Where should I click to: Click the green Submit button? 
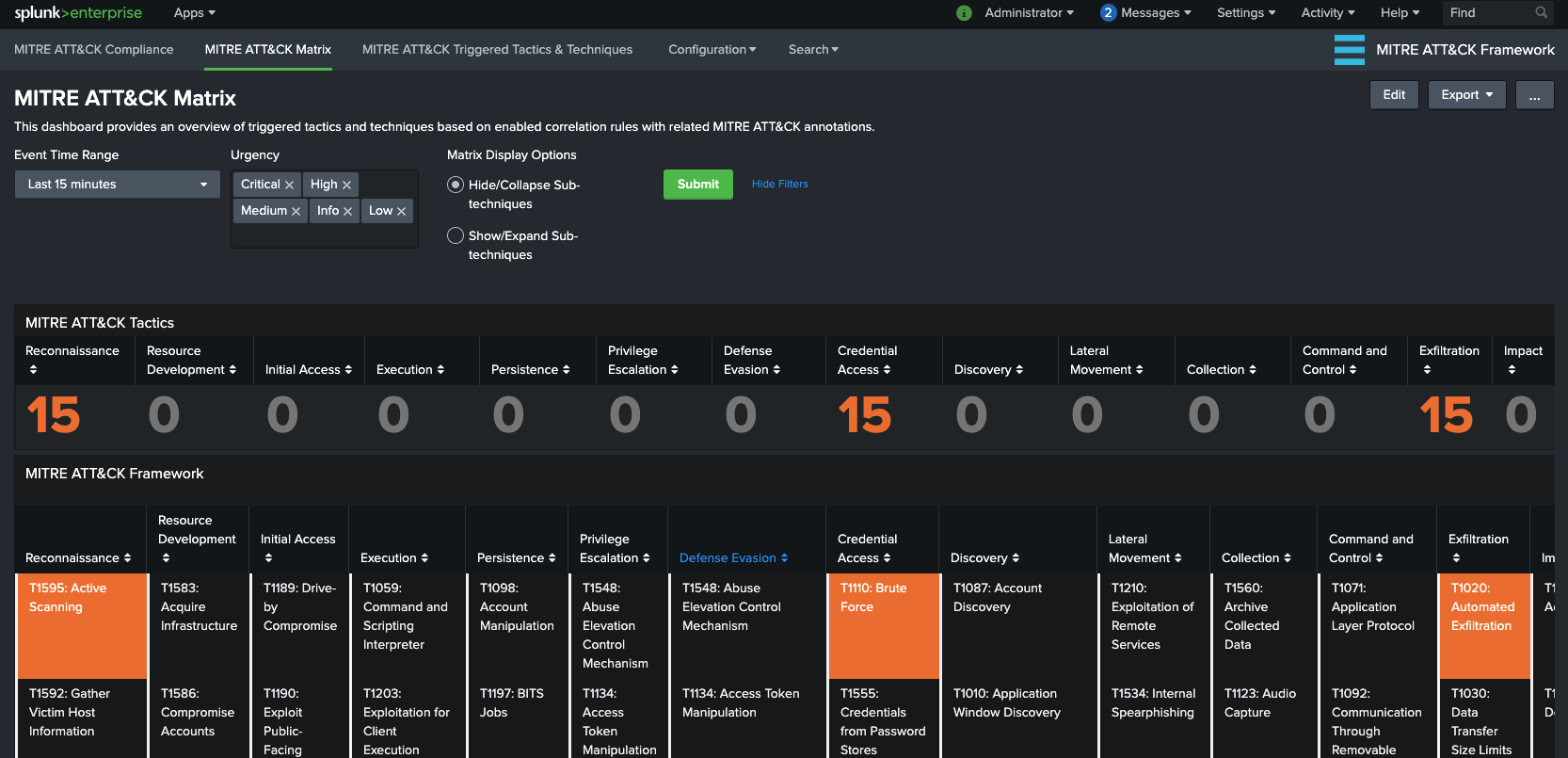tap(698, 185)
